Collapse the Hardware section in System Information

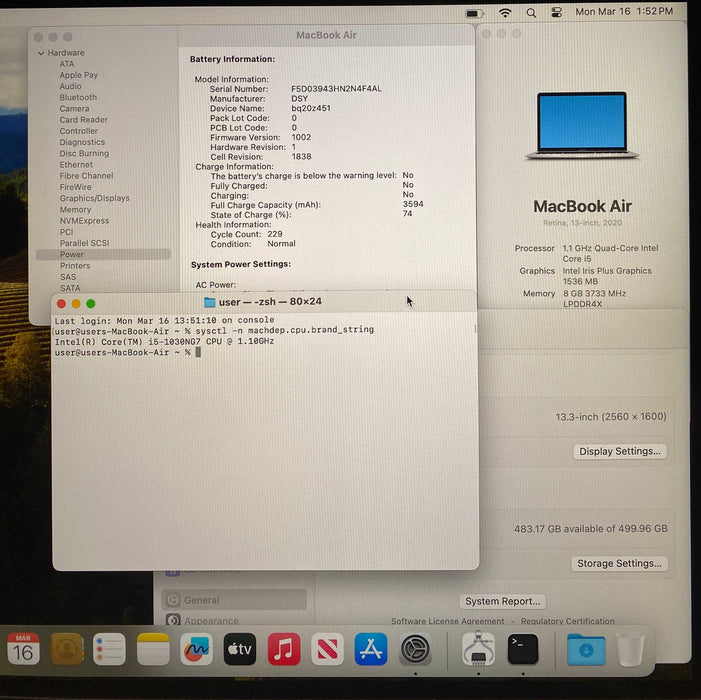[41, 53]
